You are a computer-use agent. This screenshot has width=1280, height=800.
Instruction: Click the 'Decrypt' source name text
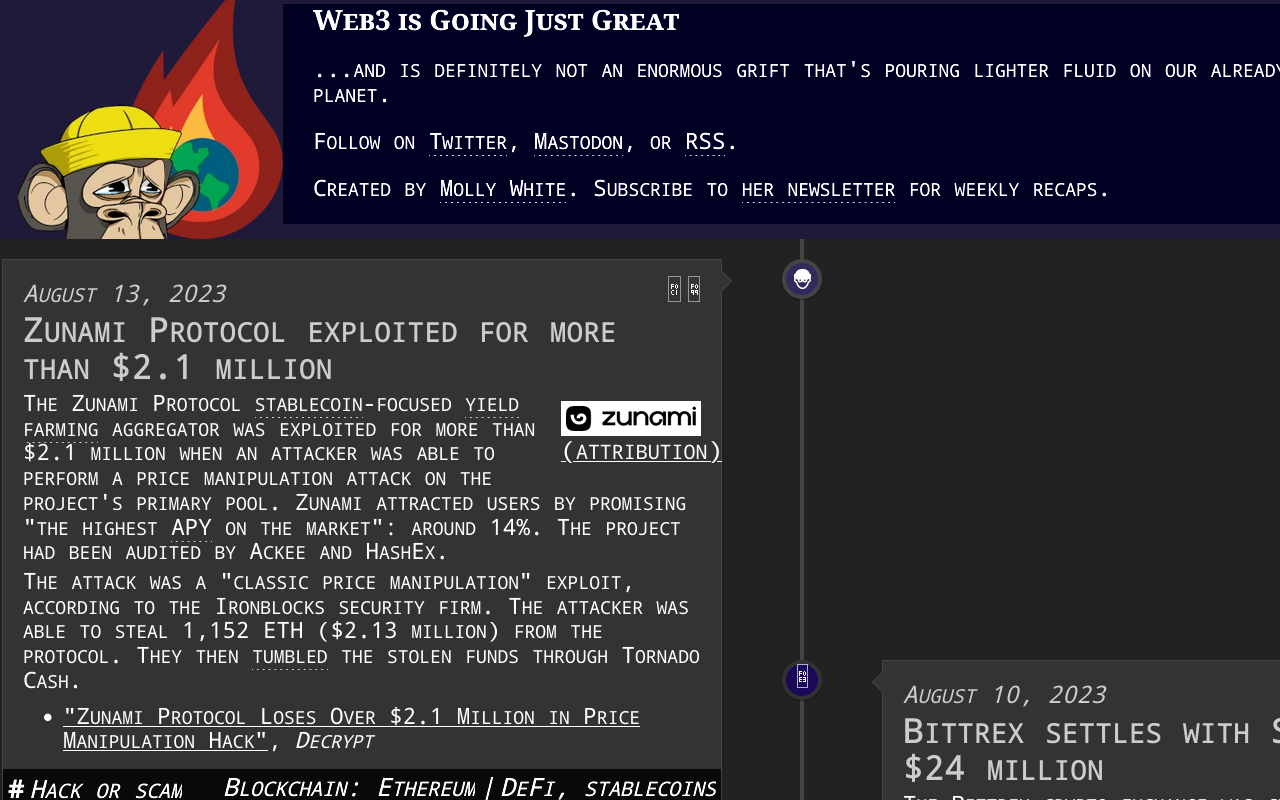pos(335,741)
